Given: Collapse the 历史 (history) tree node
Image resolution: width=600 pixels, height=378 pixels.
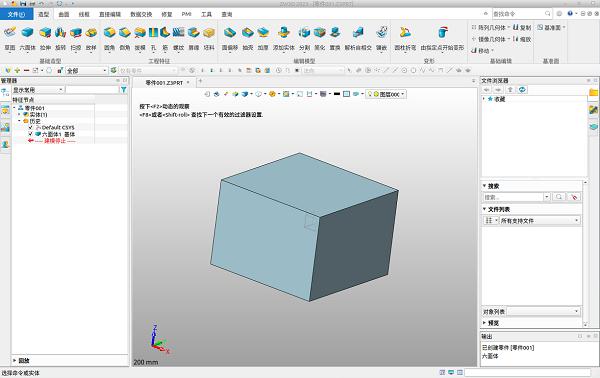Looking at the screenshot, I should tap(20, 121).
